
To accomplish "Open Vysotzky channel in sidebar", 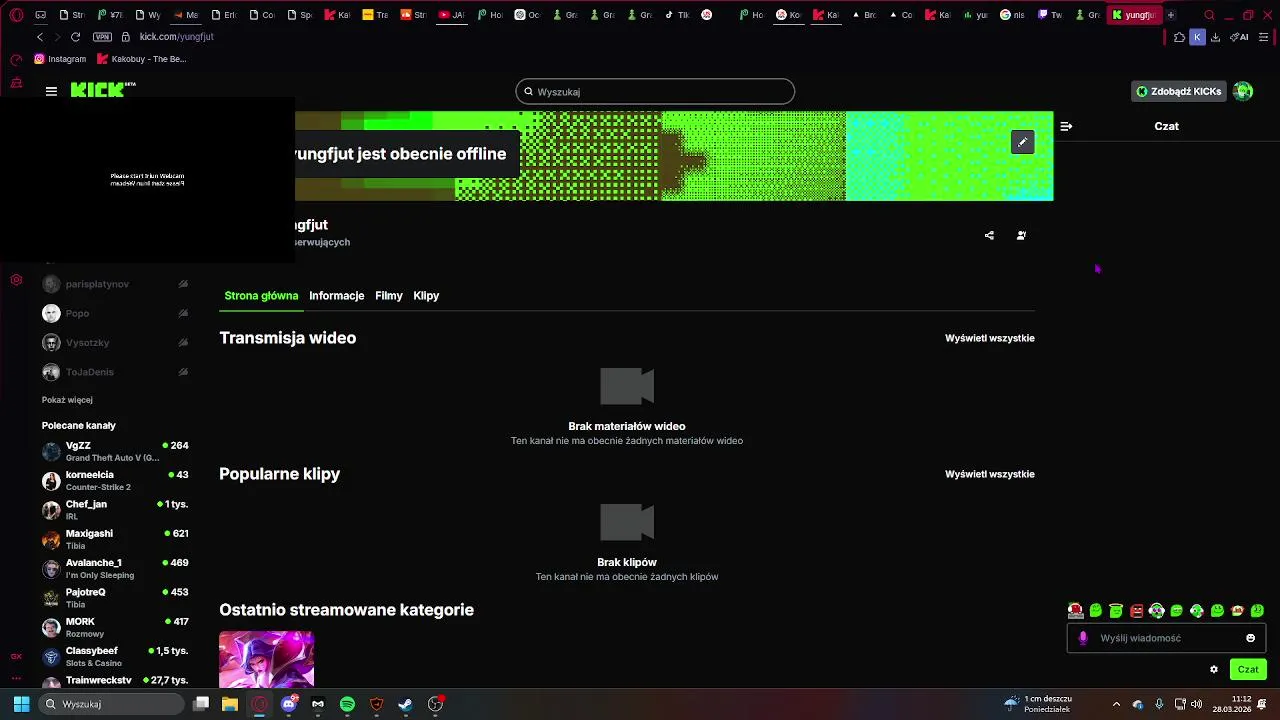I will [x=115, y=342].
